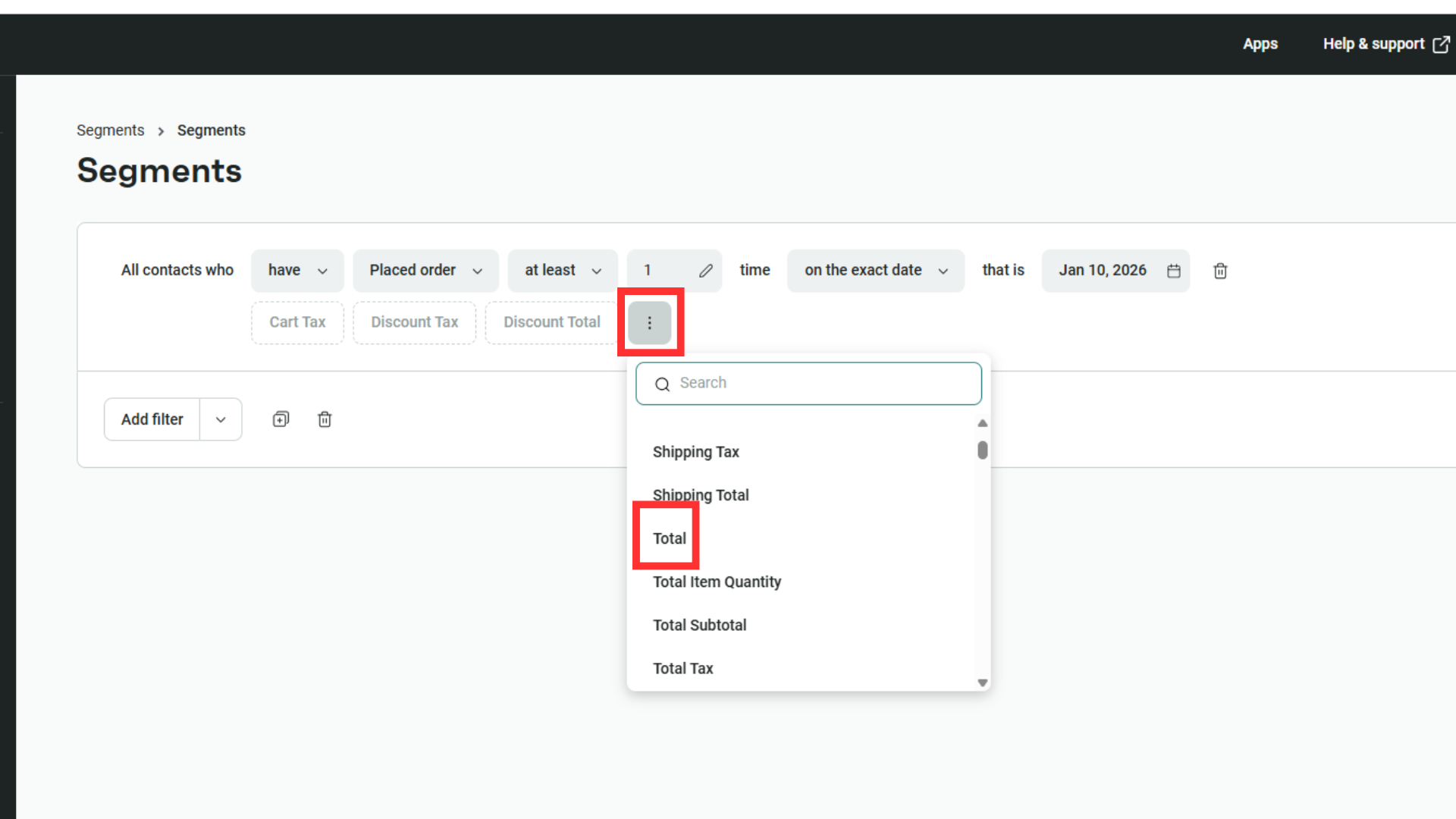The width and height of the screenshot is (1456, 819).
Task: Select Shipping Tax option
Action: click(695, 452)
